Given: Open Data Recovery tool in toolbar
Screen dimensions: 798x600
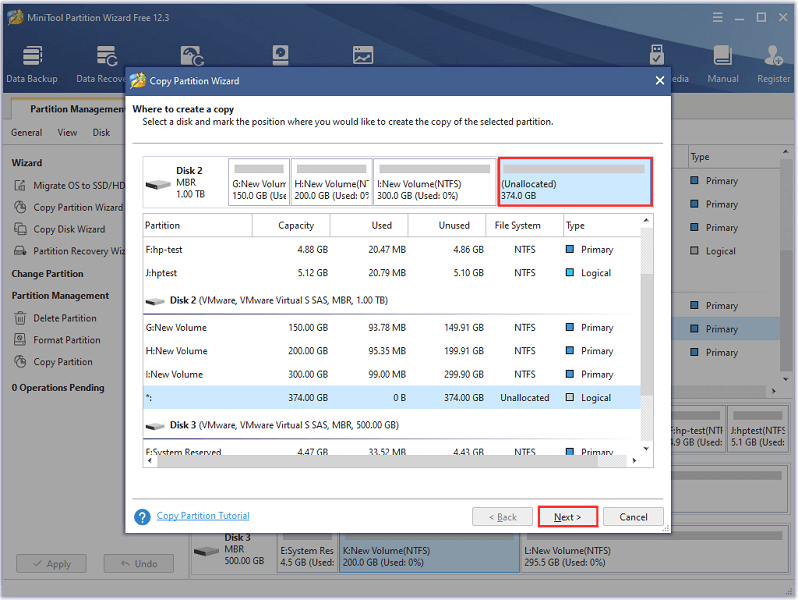Looking at the screenshot, I should 101,64.
